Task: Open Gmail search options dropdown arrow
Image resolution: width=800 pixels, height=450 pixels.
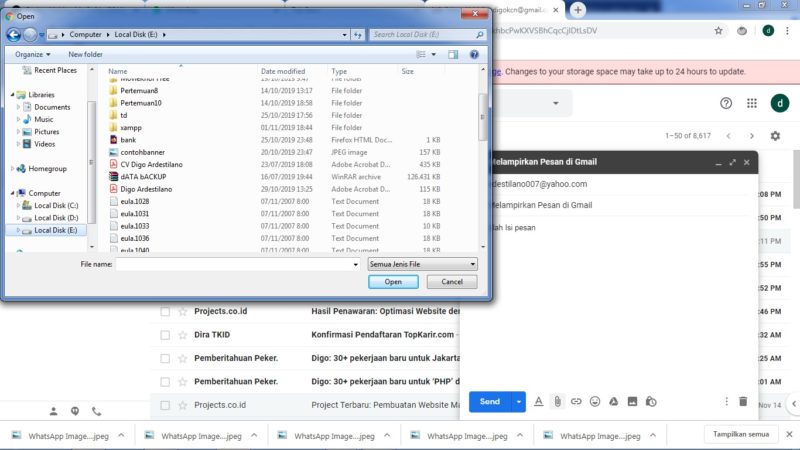Action: coord(556,103)
